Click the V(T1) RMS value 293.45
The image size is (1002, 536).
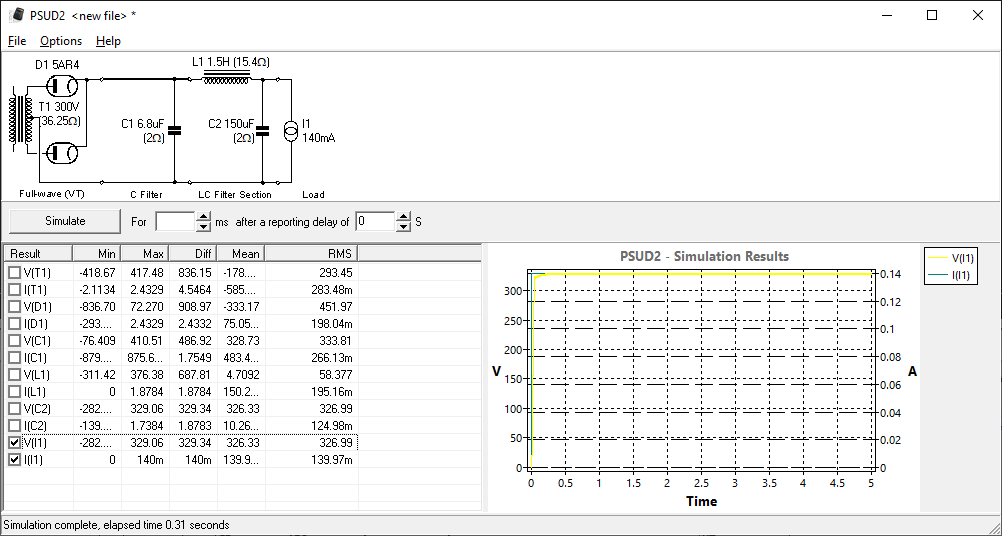[x=335, y=273]
